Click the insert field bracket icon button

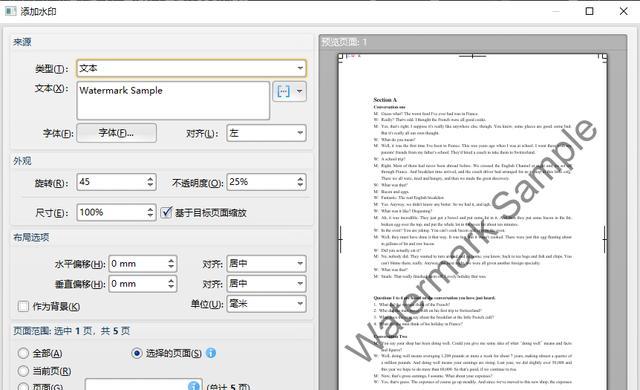(x=283, y=91)
